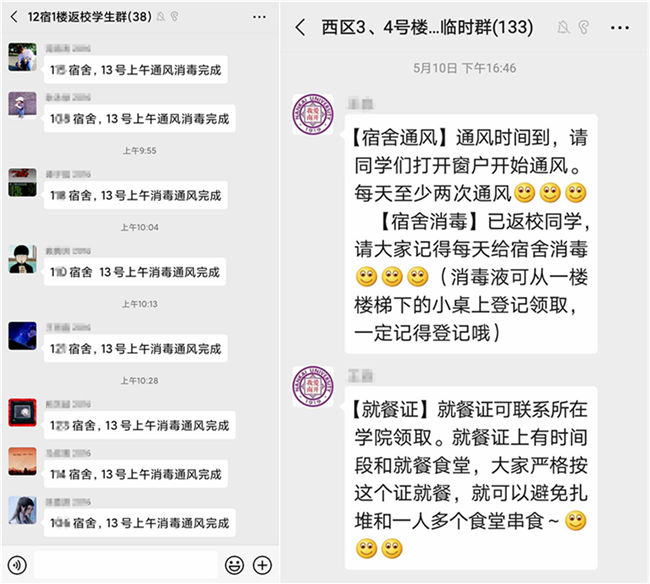
Task: Go back from 12宿1楼返校学生群 chat
Action: tap(14, 17)
